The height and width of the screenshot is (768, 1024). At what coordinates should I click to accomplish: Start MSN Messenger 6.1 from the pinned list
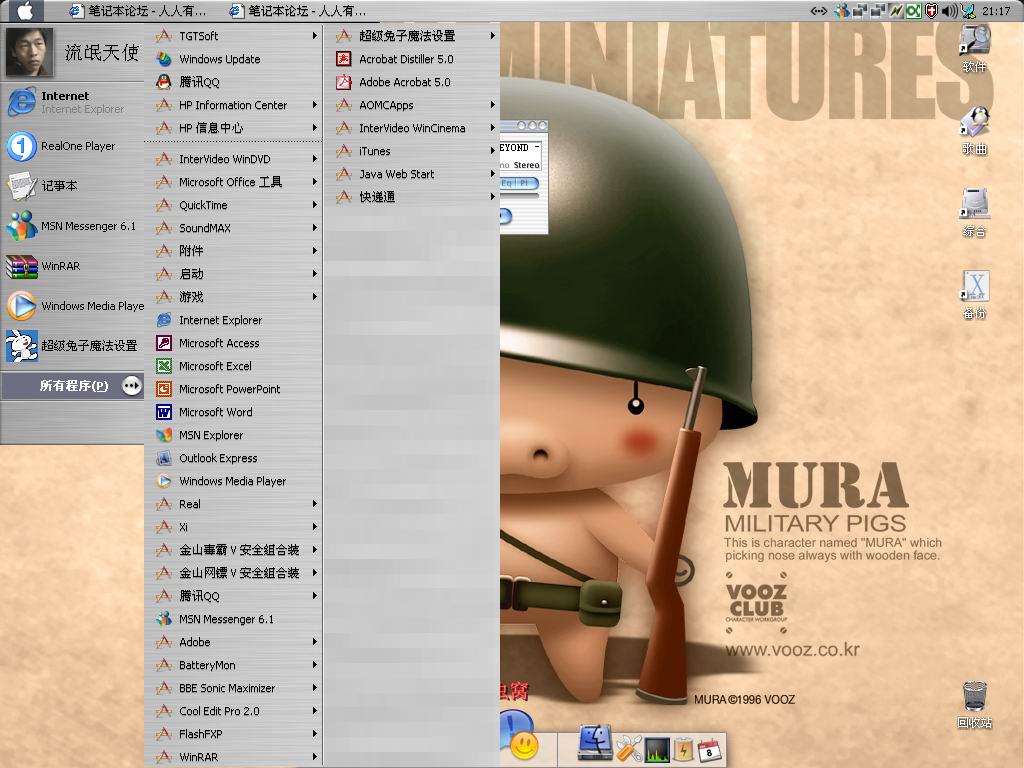coord(72,226)
